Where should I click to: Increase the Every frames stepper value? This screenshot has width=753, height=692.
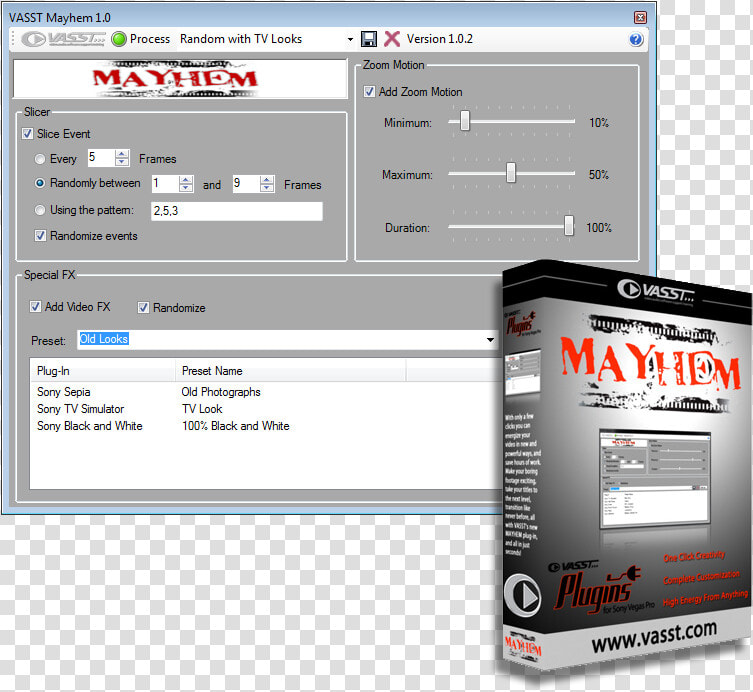coord(122,154)
